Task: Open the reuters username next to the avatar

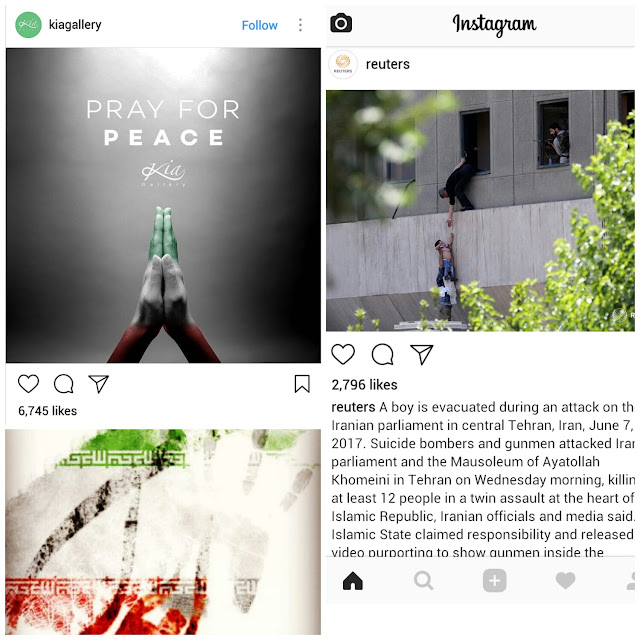Action: click(387, 64)
